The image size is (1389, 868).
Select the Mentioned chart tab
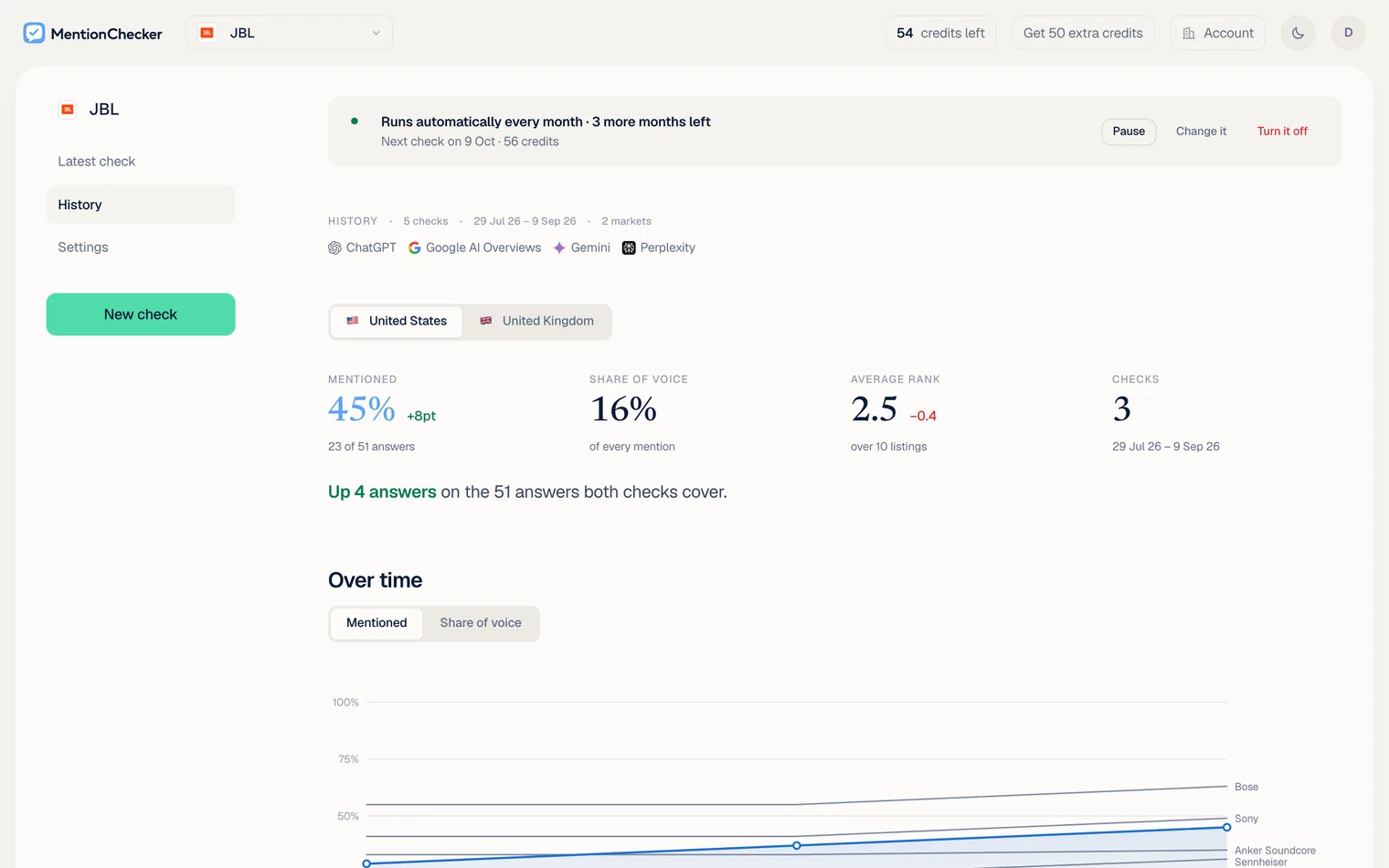(x=376, y=623)
